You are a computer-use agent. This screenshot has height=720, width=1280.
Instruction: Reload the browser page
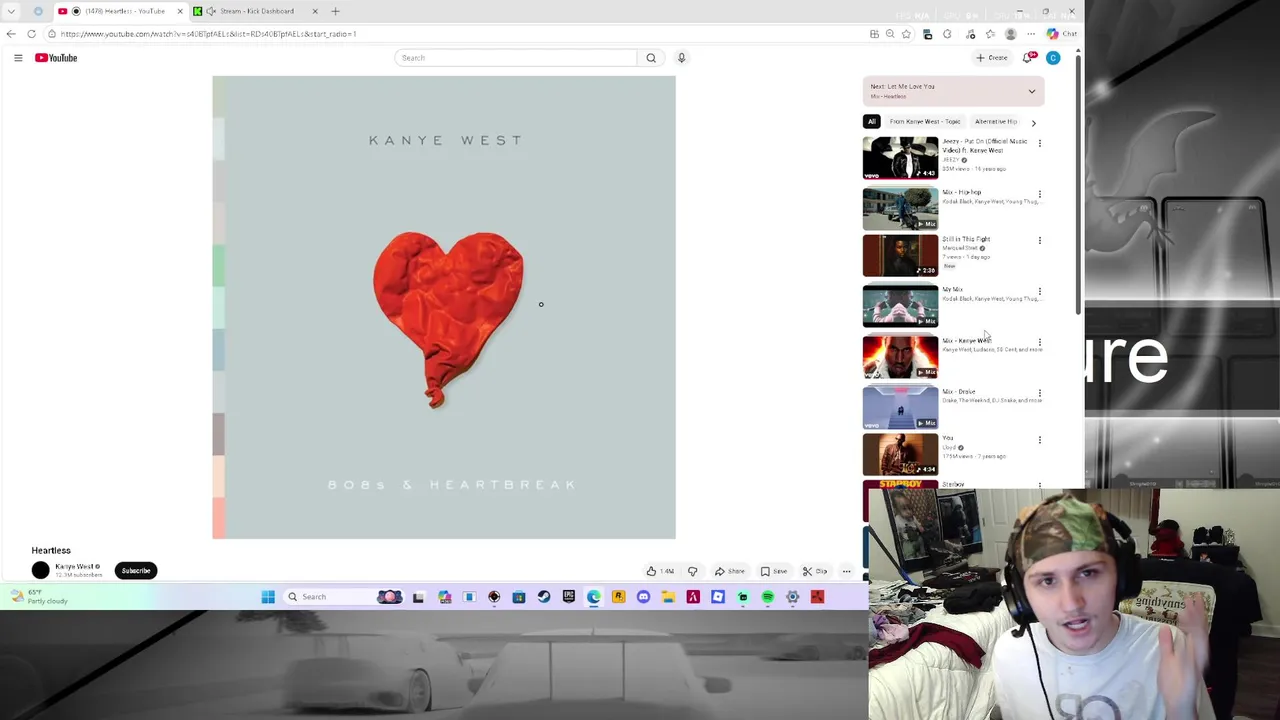coord(31,34)
